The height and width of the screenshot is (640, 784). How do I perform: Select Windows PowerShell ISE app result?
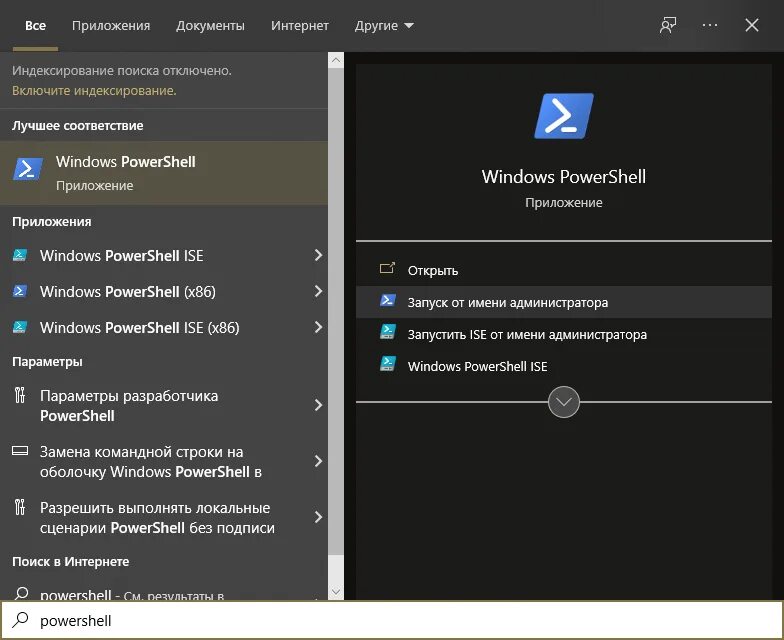point(164,256)
